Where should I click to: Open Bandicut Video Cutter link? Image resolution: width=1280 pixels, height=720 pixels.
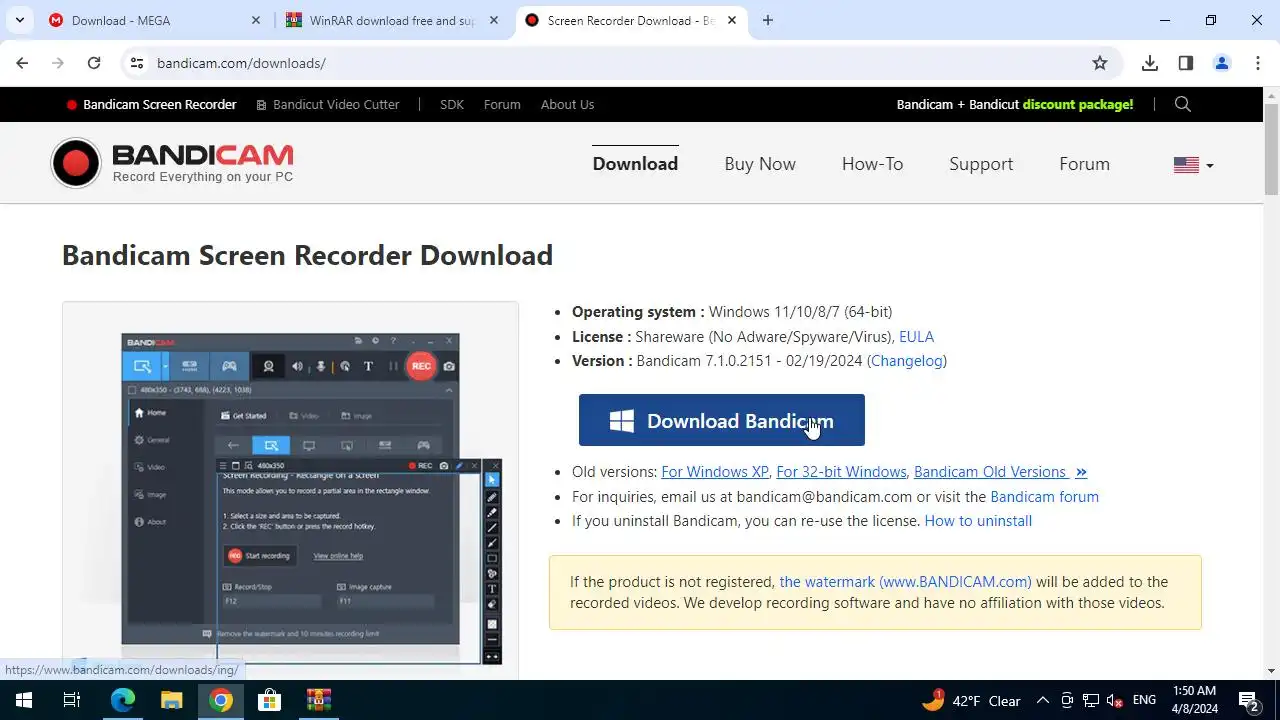(328, 104)
